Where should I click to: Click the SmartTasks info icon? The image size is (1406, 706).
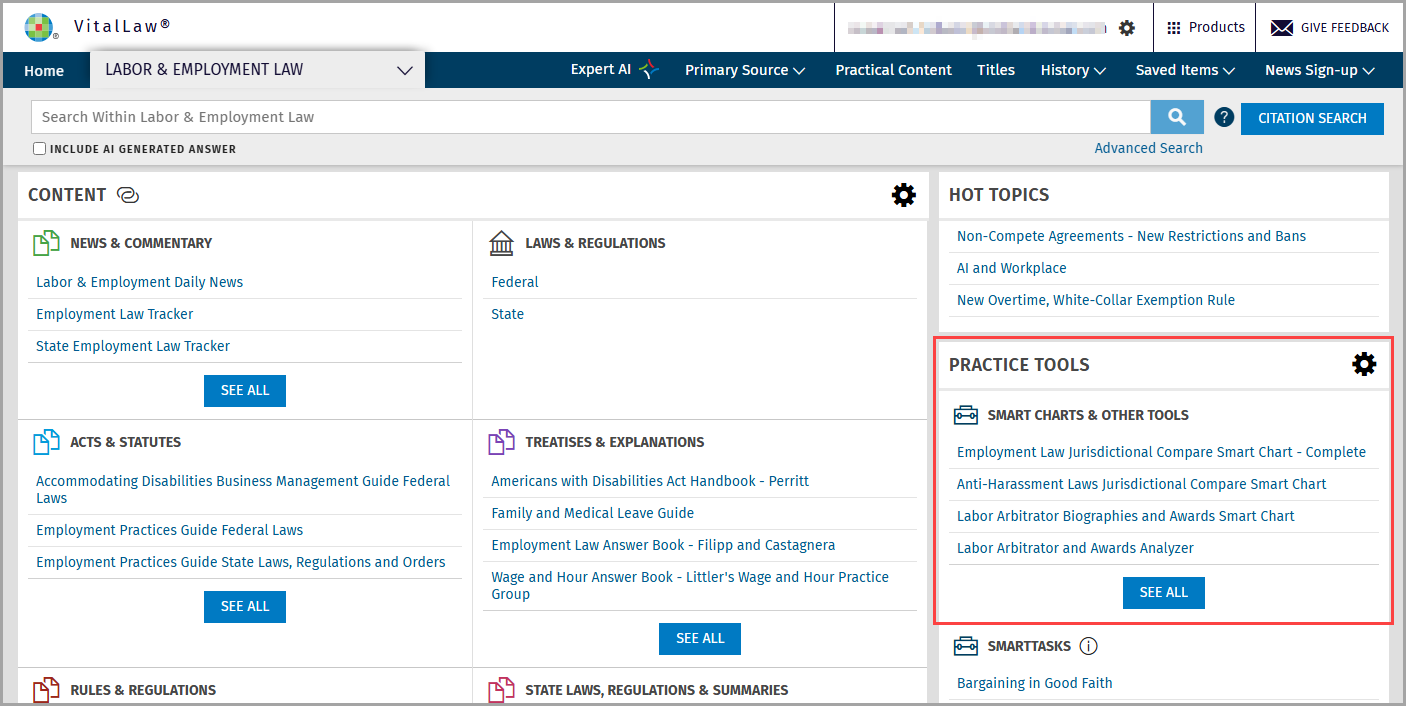[1089, 646]
